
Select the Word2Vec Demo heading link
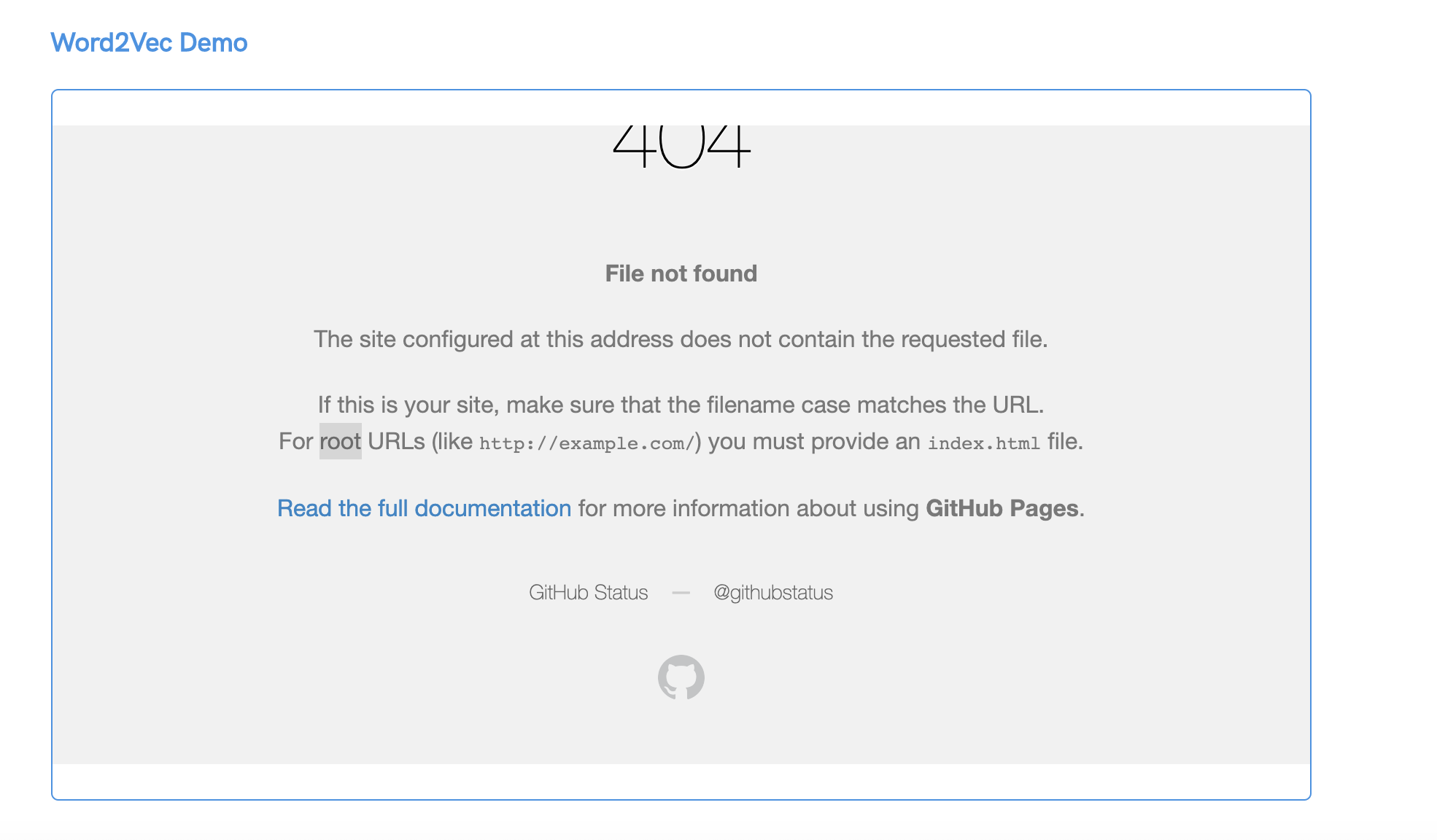click(148, 42)
